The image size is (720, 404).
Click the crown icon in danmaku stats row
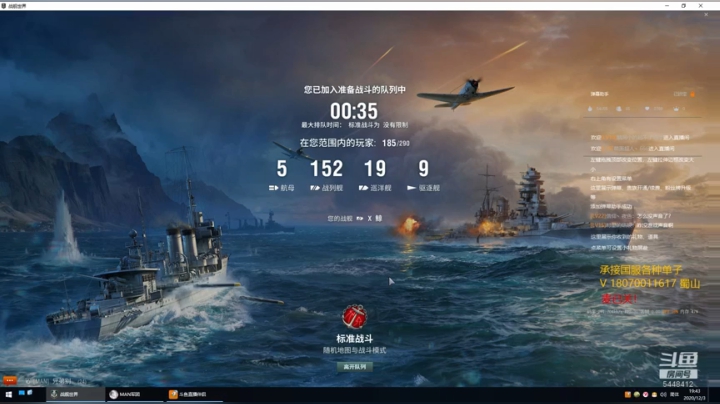click(x=676, y=109)
